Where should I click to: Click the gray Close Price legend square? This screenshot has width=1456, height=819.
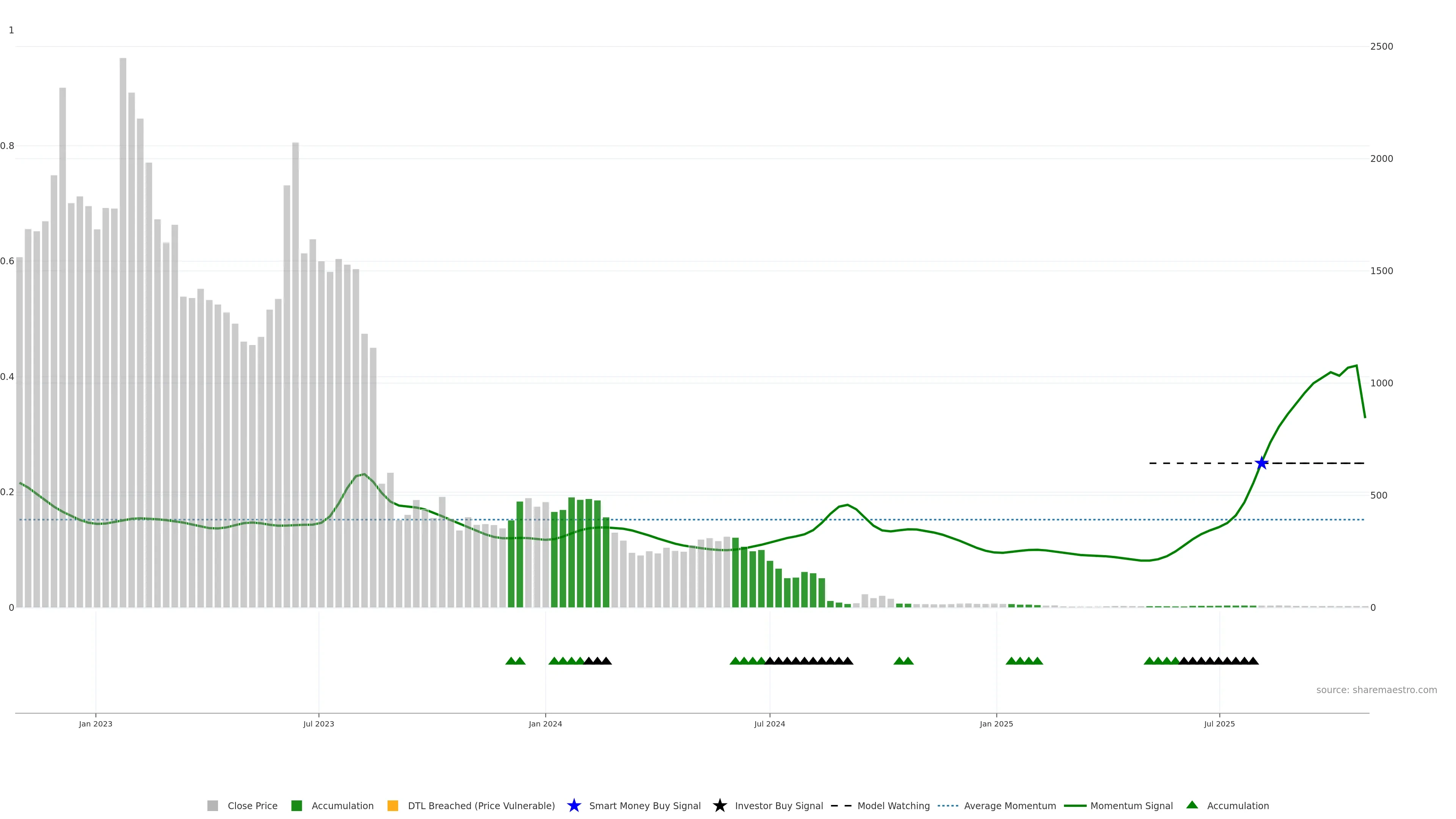pyautogui.click(x=212, y=805)
